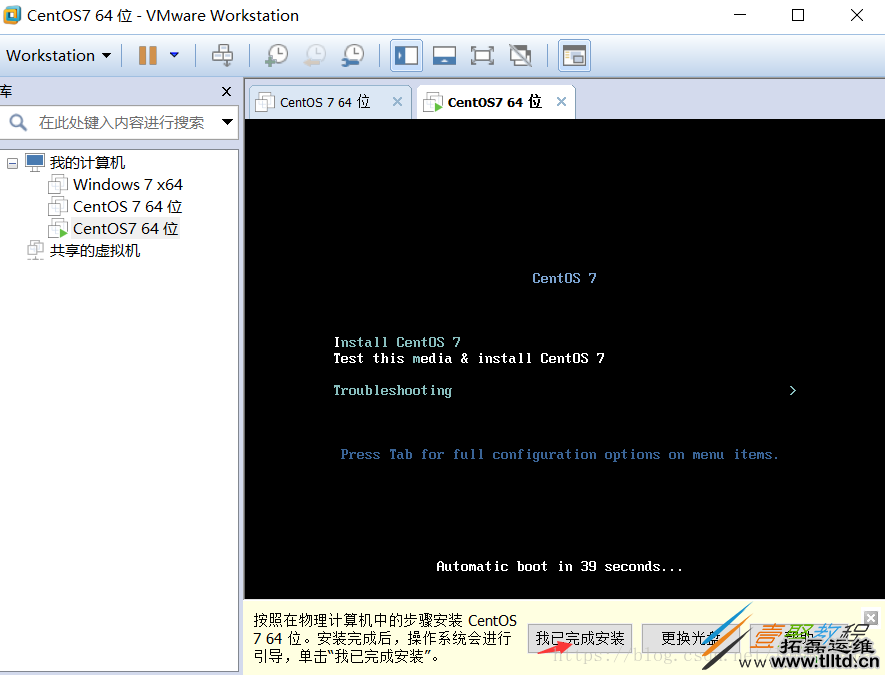Switch to the CentOS 7 64 位 tab
The width and height of the screenshot is (885, 675).
(320, 101)
